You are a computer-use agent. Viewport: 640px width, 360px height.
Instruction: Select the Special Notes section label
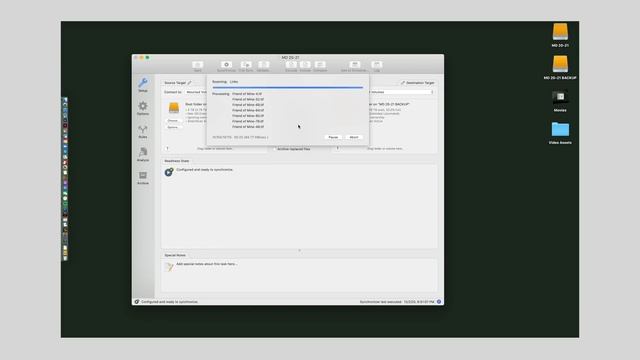(x=175, y=255)
